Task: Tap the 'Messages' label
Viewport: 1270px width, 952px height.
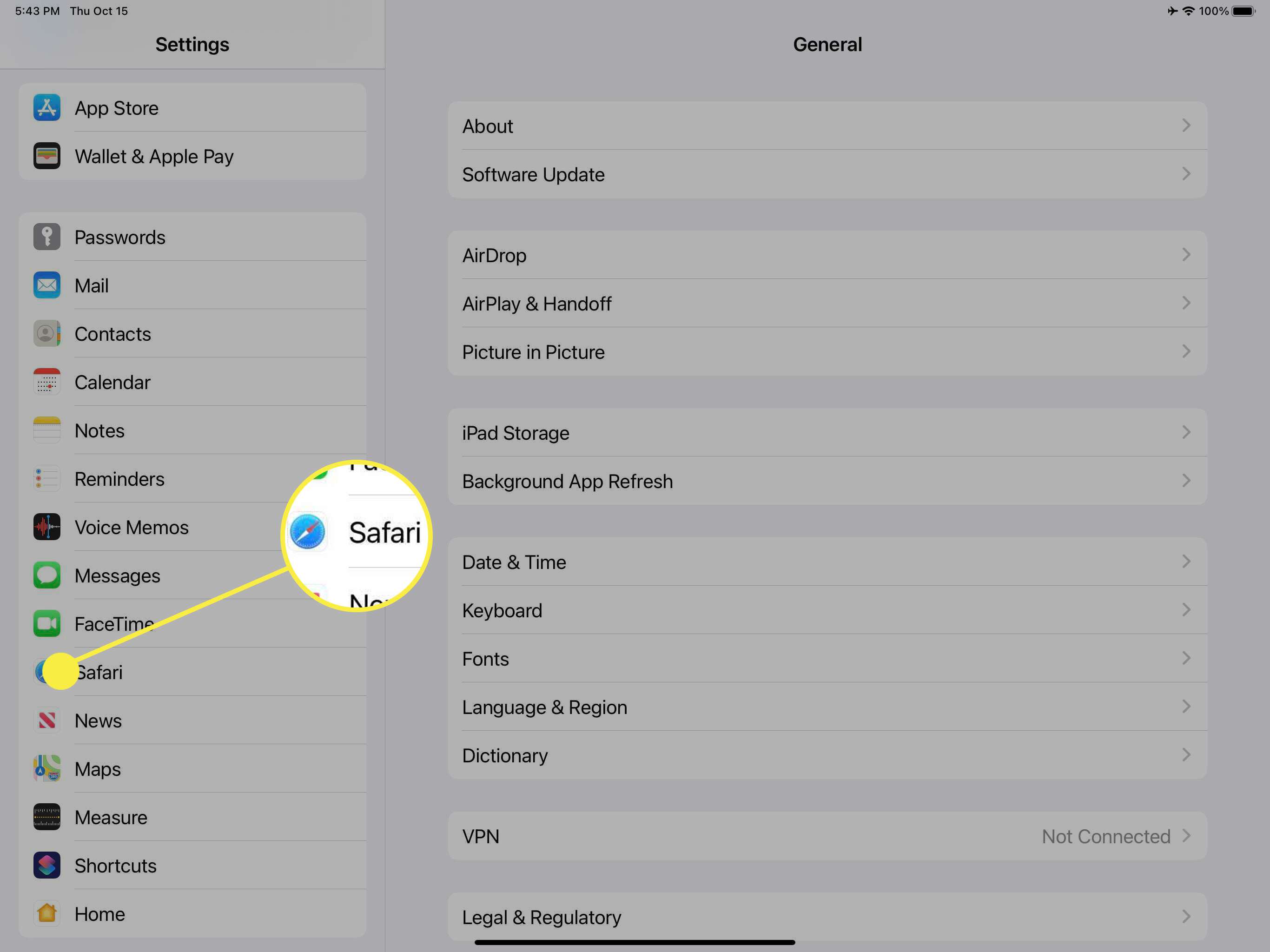Action: pos(117,576)
